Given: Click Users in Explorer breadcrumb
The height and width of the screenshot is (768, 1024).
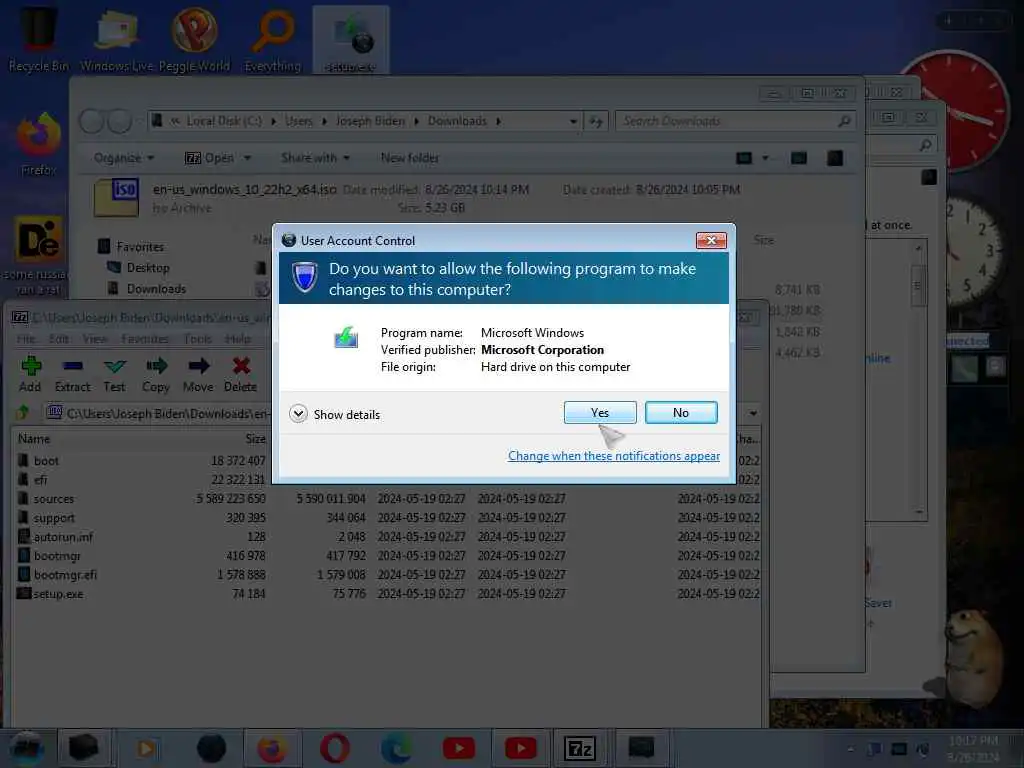Looking at the screenshot, I should tap(298, 121).
